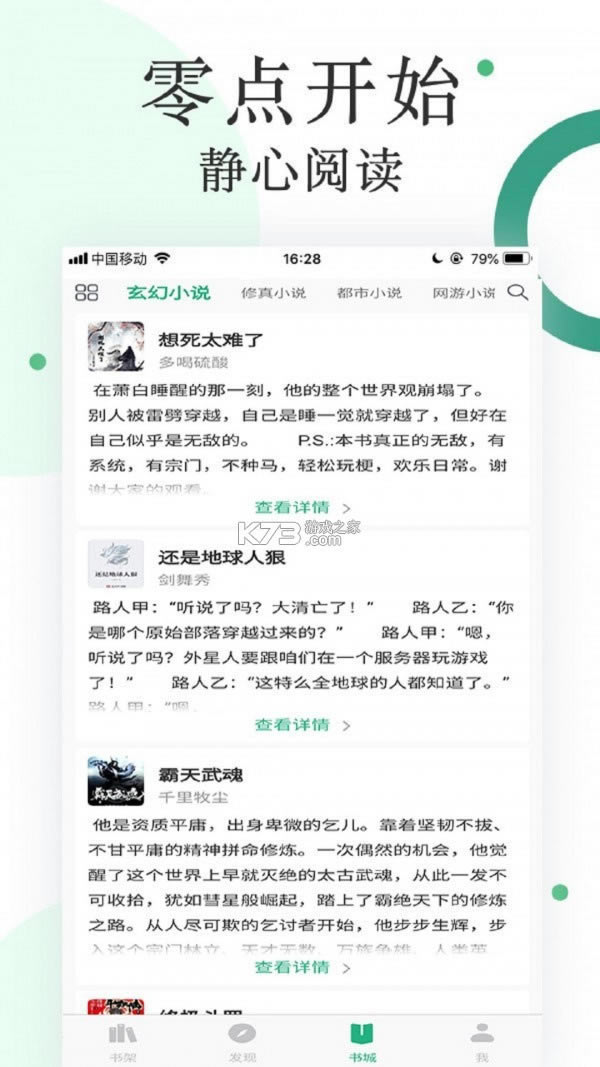
Task: Tap the author name 剑舞秀
Action: 184,580
